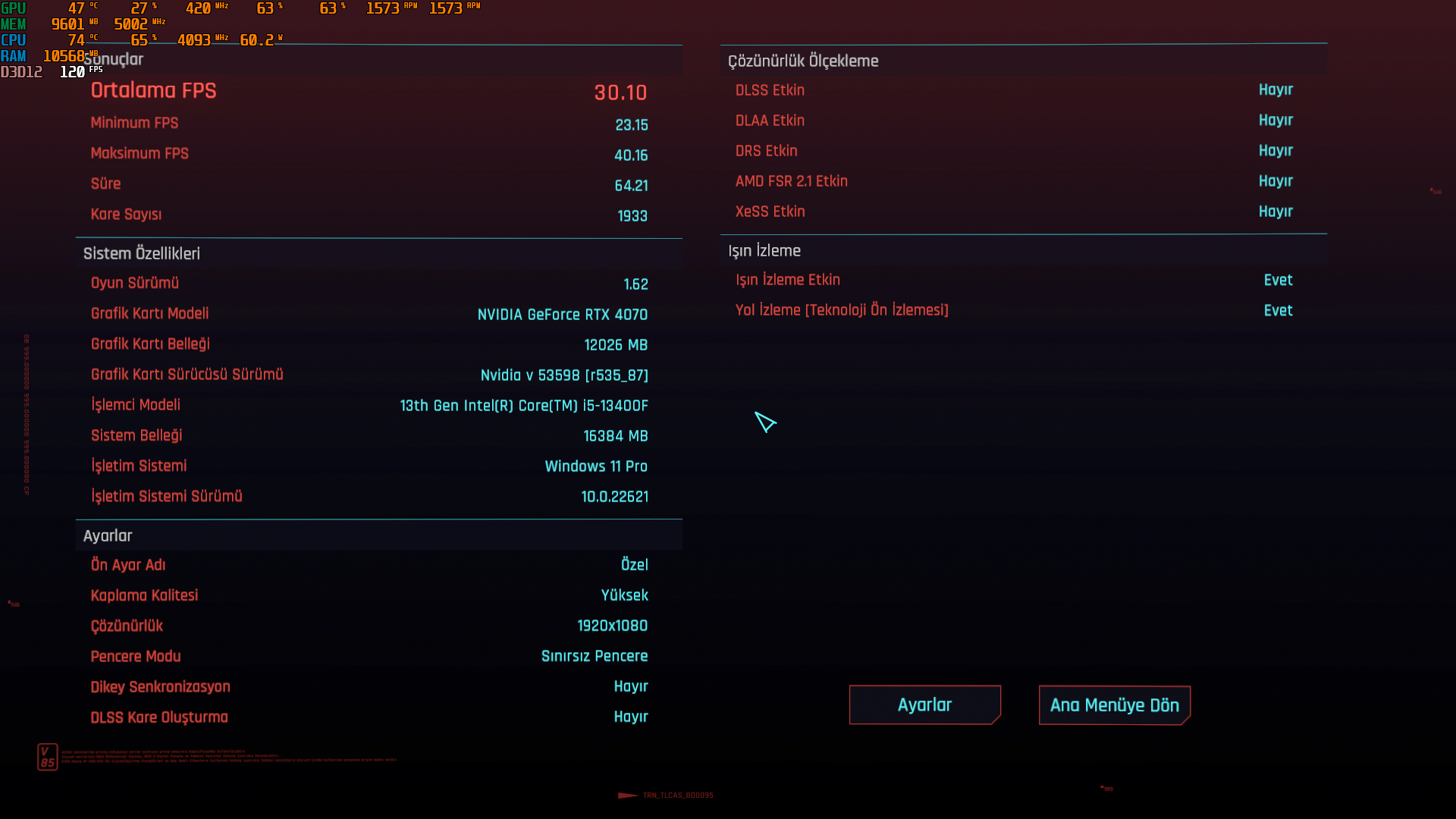Click the Grafik Kartı Modeli value
This screenshot has height=819, width=1456.
[x=562, y=315]
